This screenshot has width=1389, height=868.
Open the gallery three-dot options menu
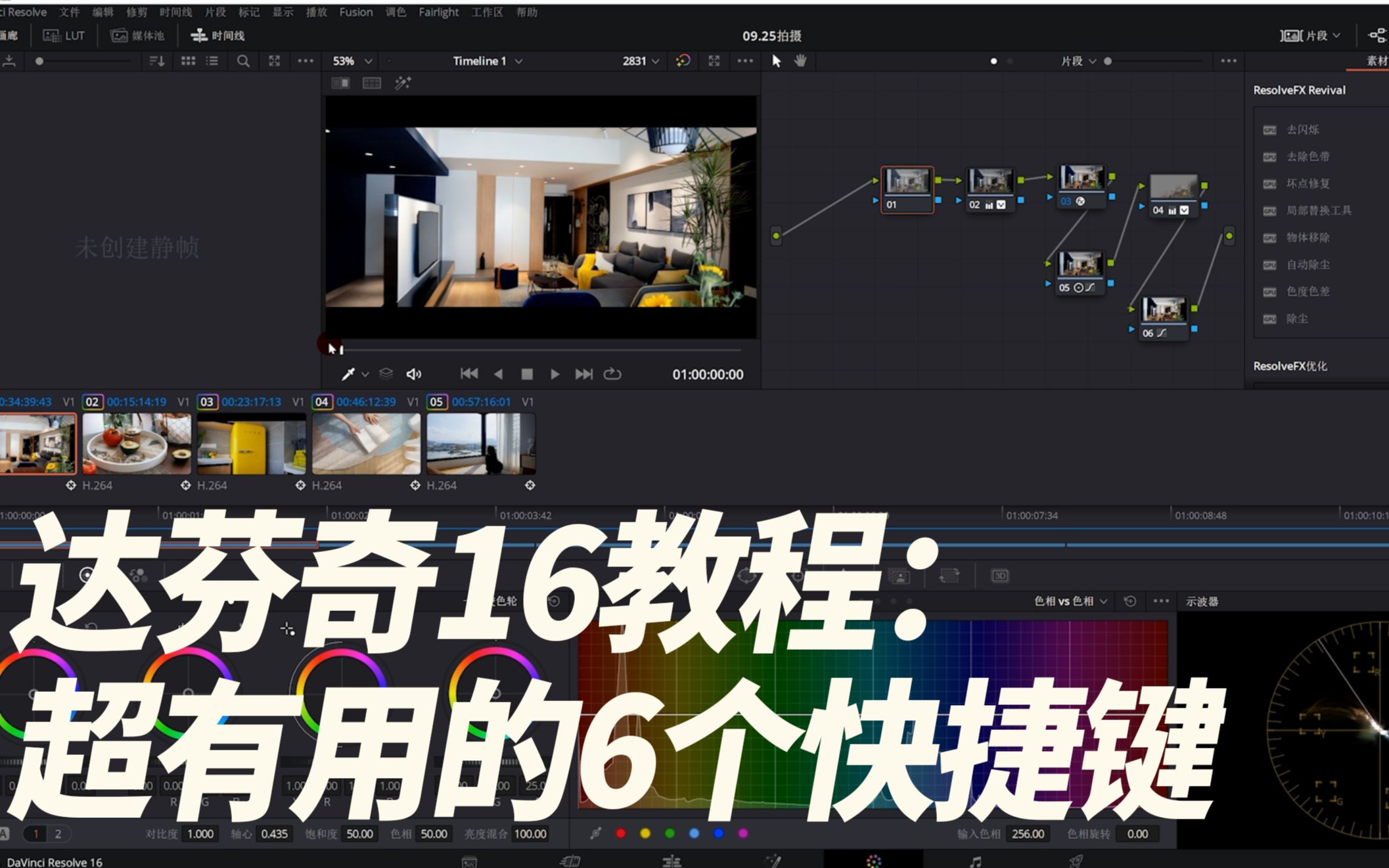[306, 61]
